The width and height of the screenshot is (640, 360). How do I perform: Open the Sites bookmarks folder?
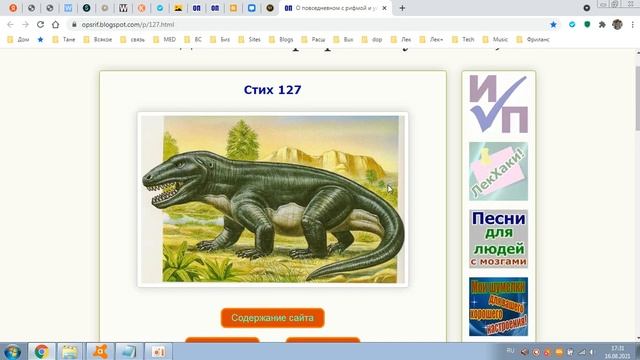[x=250, y=40]
